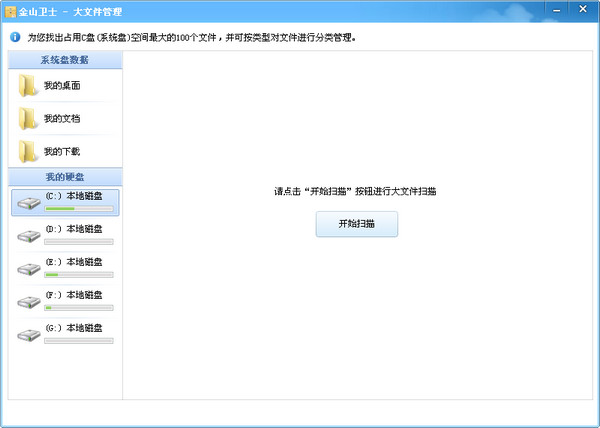Select the (F:) drive icon
The height and width of the screenshot is (428, 600).
click(x=29, y=301)
